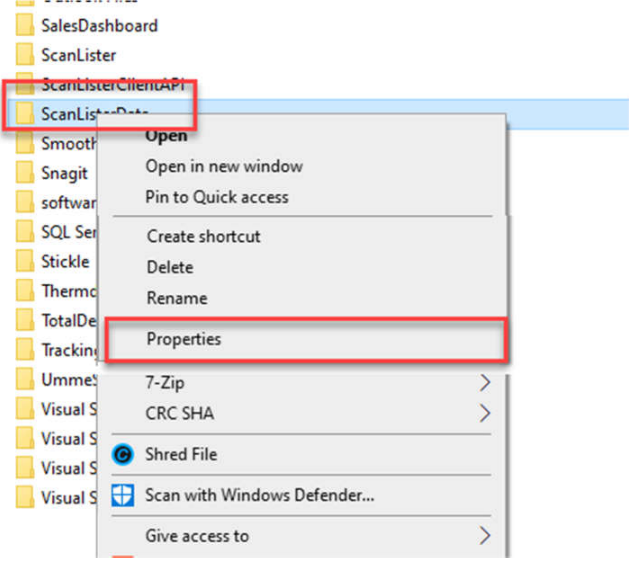
Task: Open Properties from the context menu
Action: click(x=184, y=340)
